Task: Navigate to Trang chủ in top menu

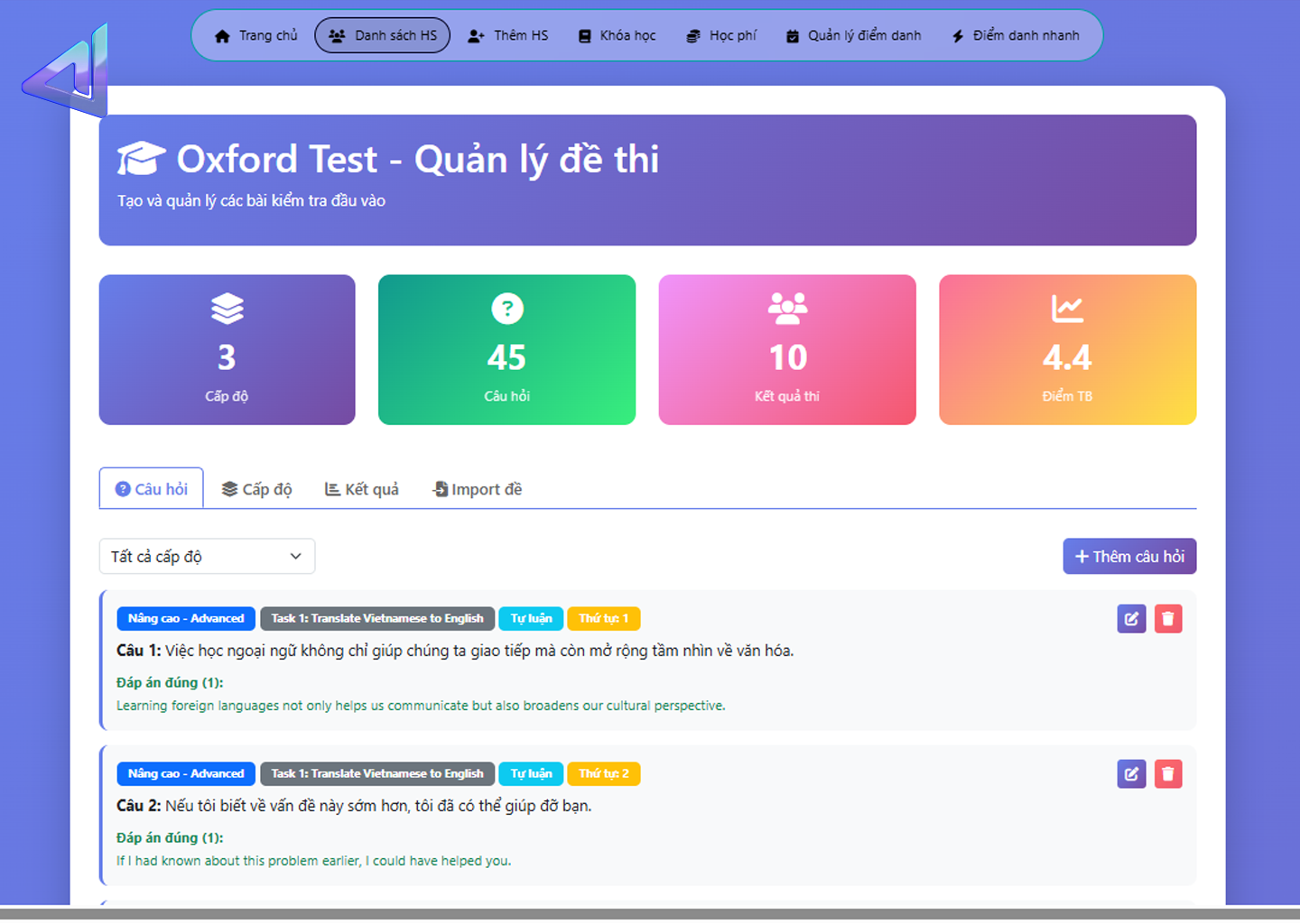Action: point(255,36)
